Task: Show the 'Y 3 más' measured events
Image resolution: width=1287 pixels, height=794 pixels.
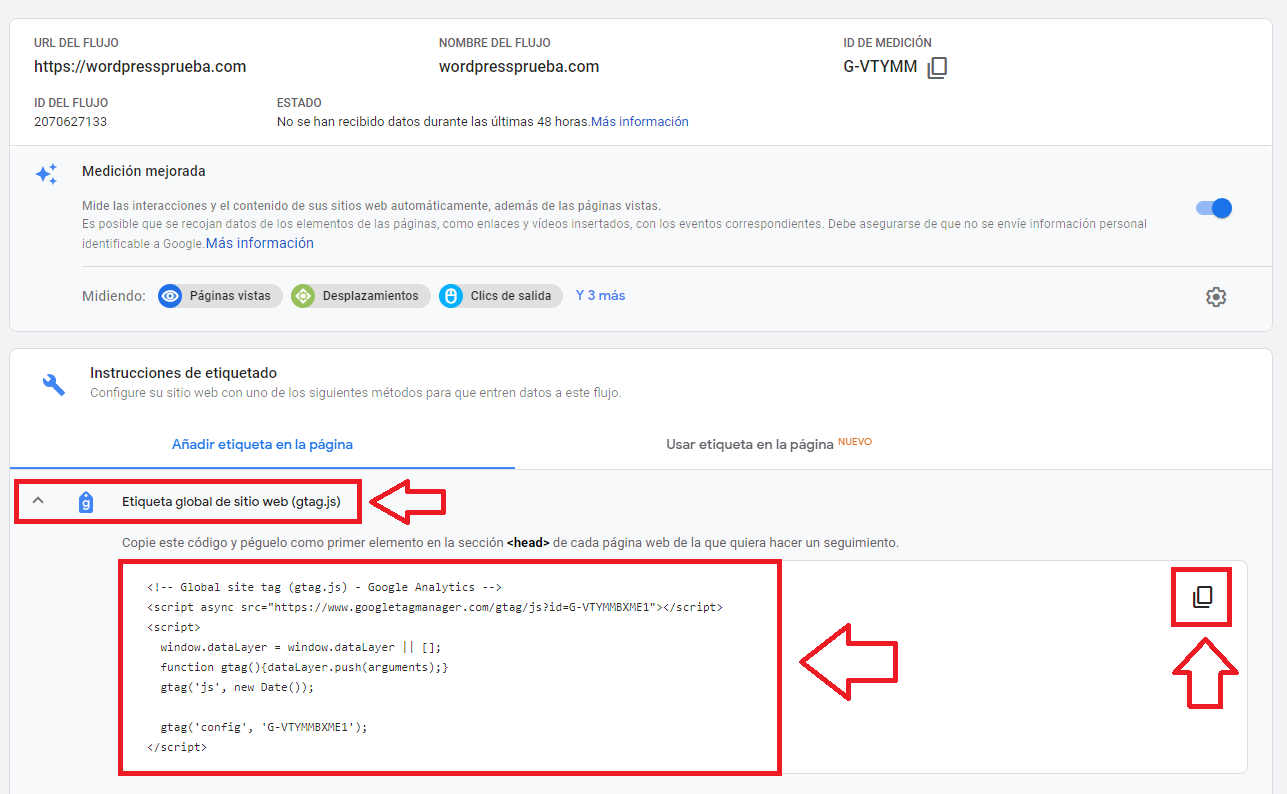Action: tap(600, 296)
